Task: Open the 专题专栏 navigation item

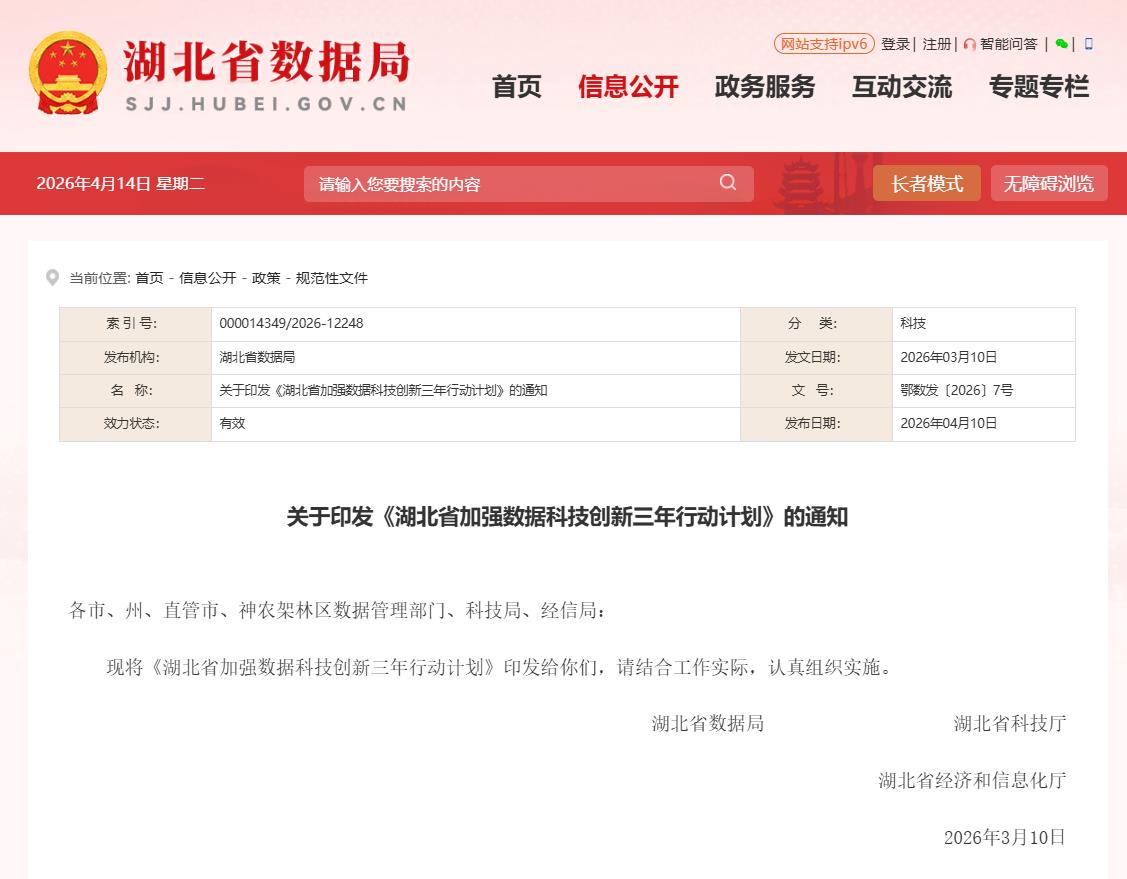Action: [1039, 87]
